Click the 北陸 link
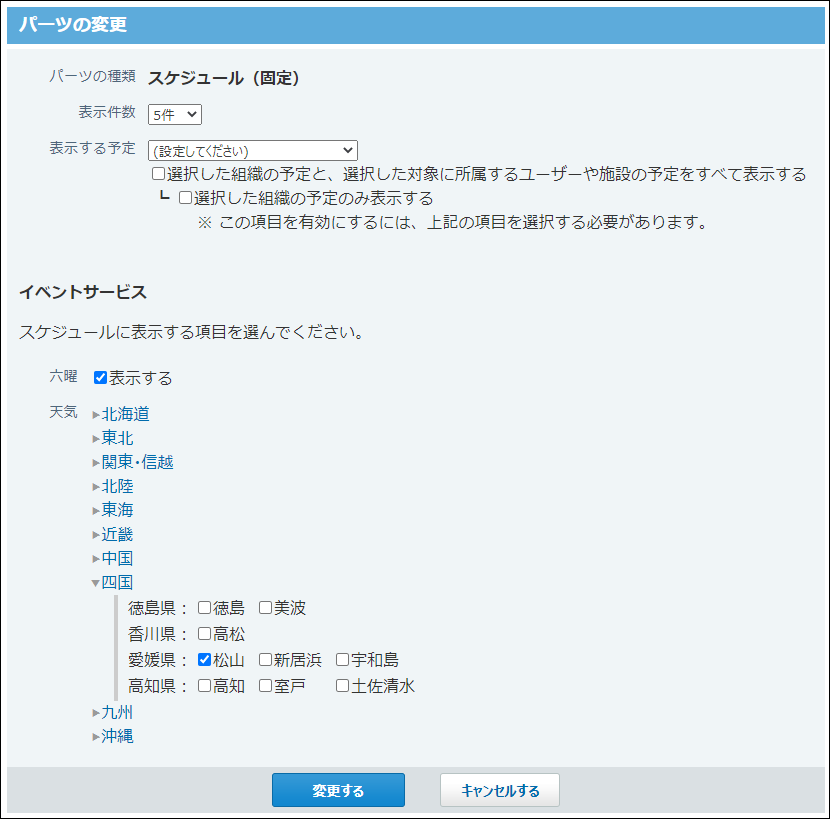The image size is (830, 819). point(118,486)
